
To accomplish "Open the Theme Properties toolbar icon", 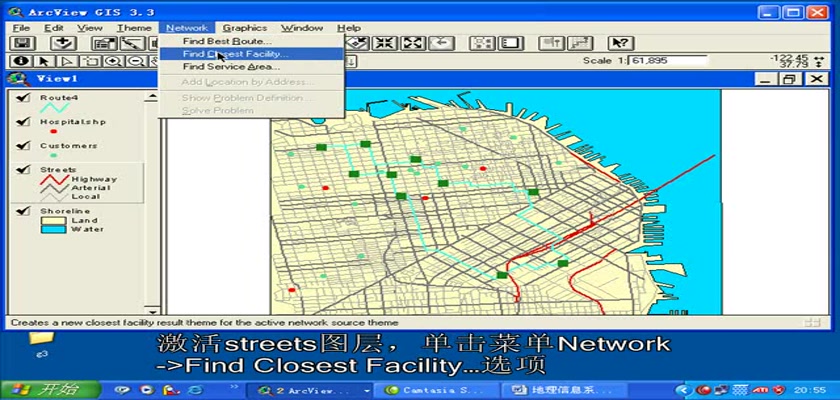I will 104,44.
